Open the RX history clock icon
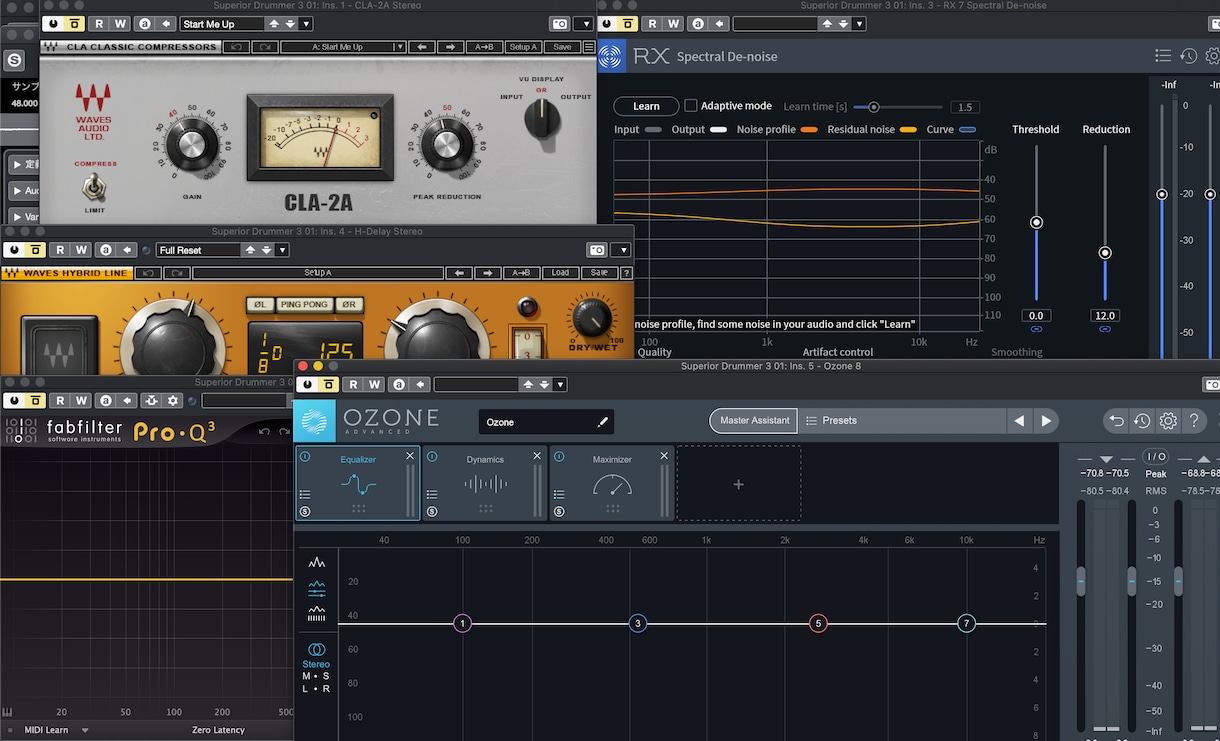Viewport: 1220px width, 741px height. (1188, 57)
